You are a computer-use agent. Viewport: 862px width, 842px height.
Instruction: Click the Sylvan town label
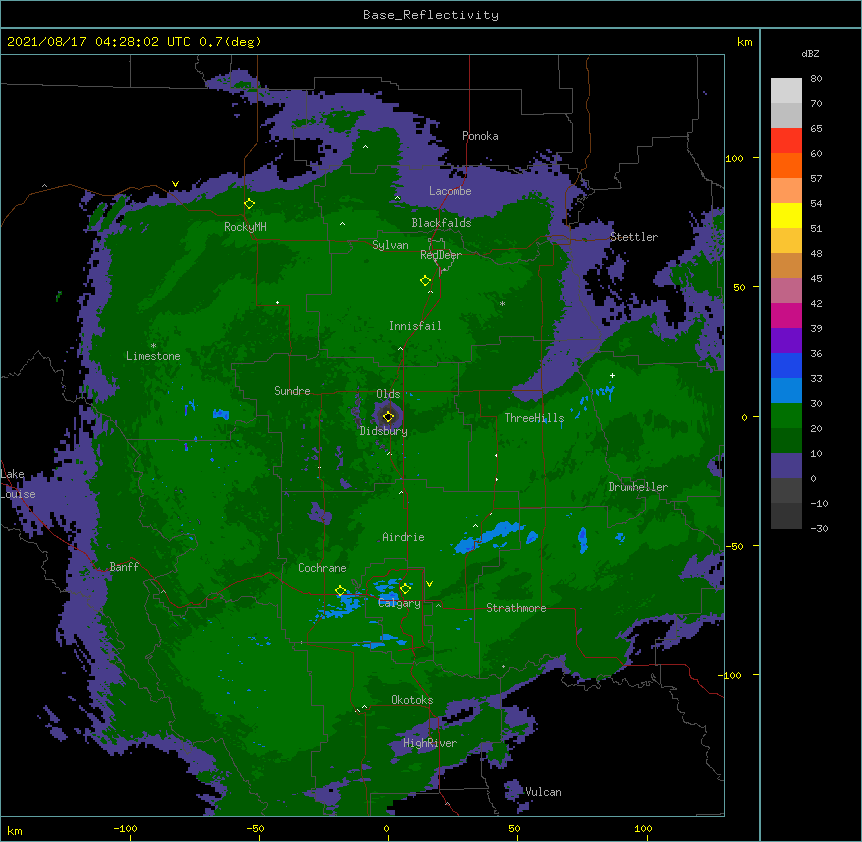click(390, 245)
